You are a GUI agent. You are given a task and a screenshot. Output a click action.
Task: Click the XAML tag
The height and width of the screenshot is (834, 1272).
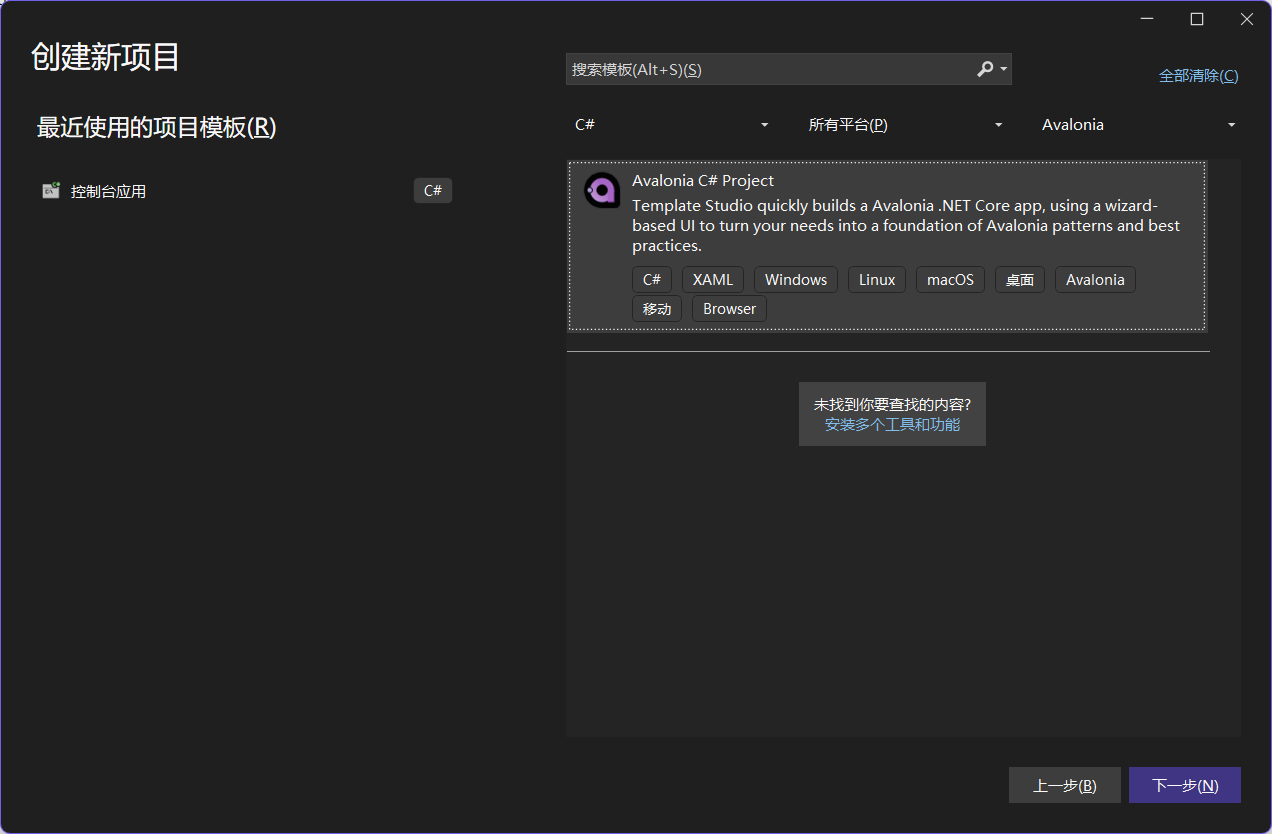[713, 280]
